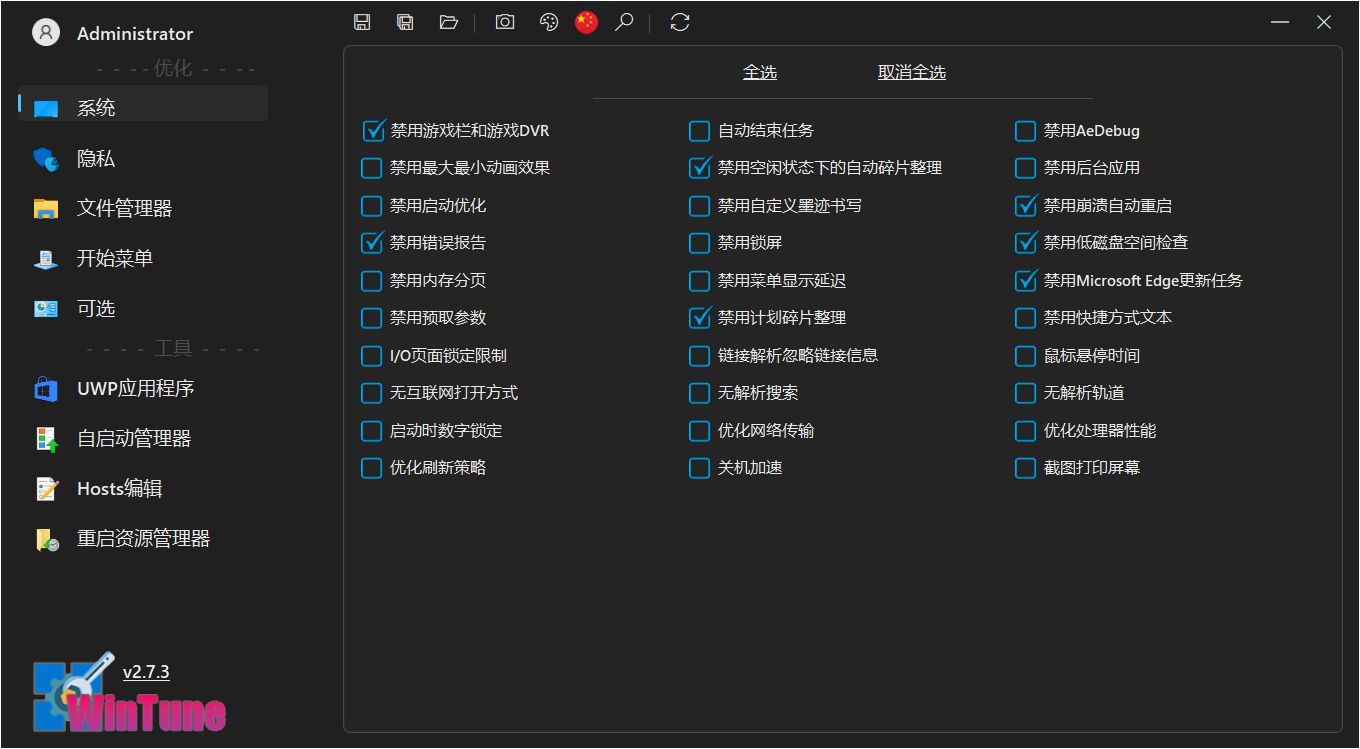
Task: Check 鼠标悬停时间
Action: tap(1026, 356)
